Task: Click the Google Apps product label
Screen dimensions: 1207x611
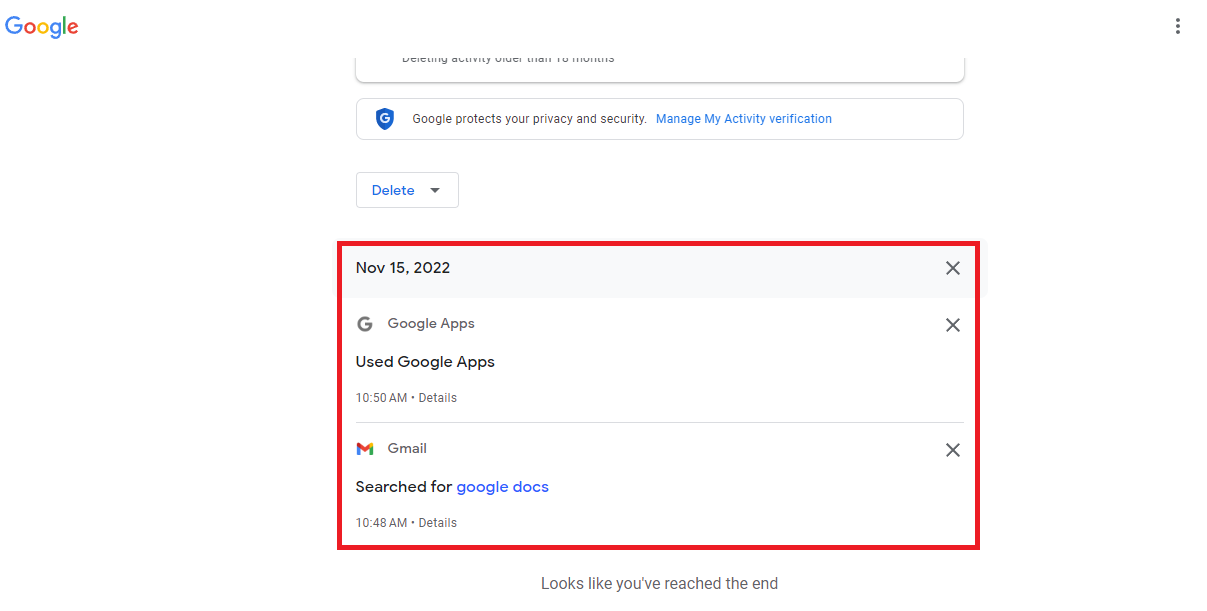Action: [431, 324]
